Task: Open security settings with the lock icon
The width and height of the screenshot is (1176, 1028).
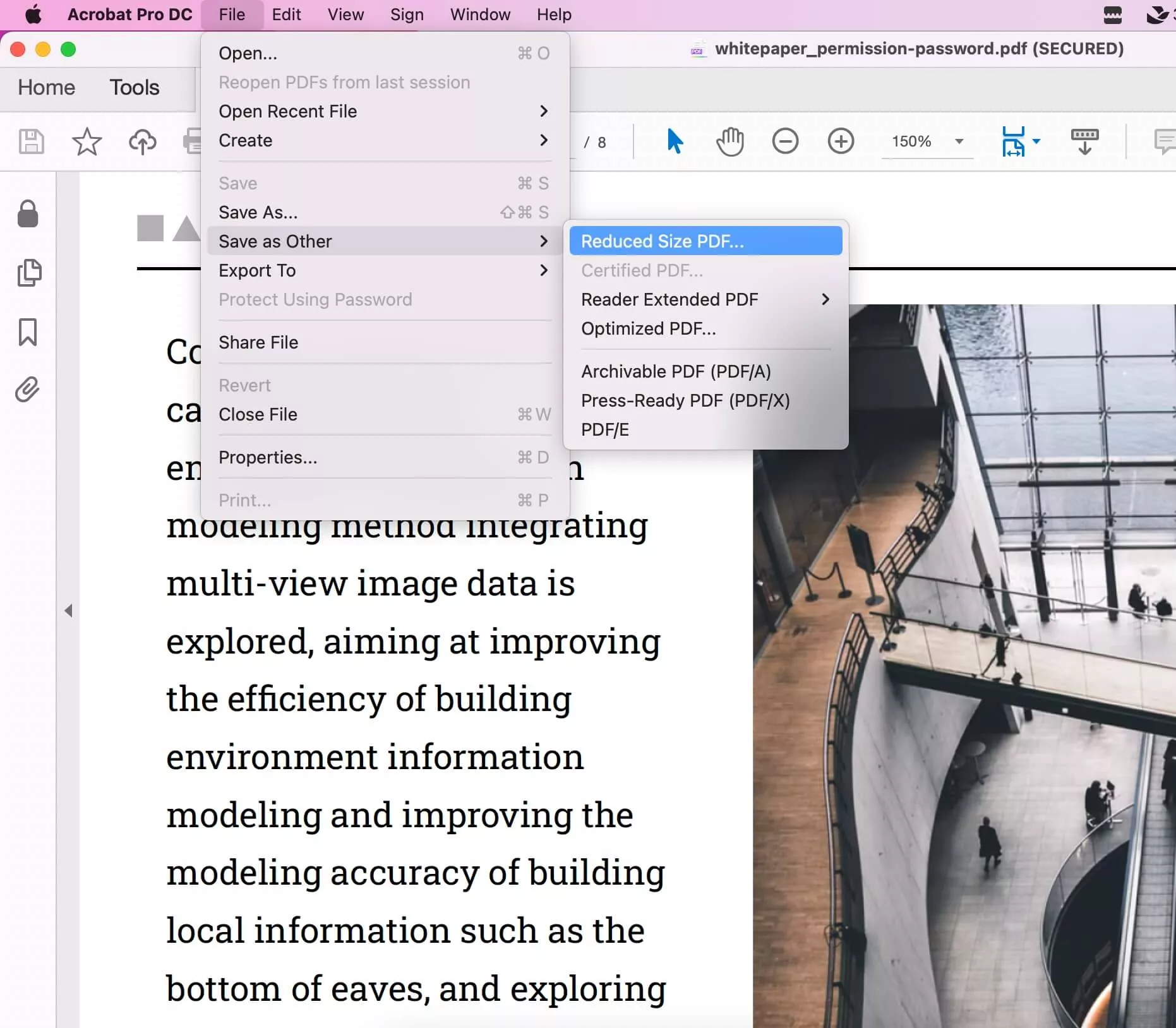Action: tap(28, 215)
